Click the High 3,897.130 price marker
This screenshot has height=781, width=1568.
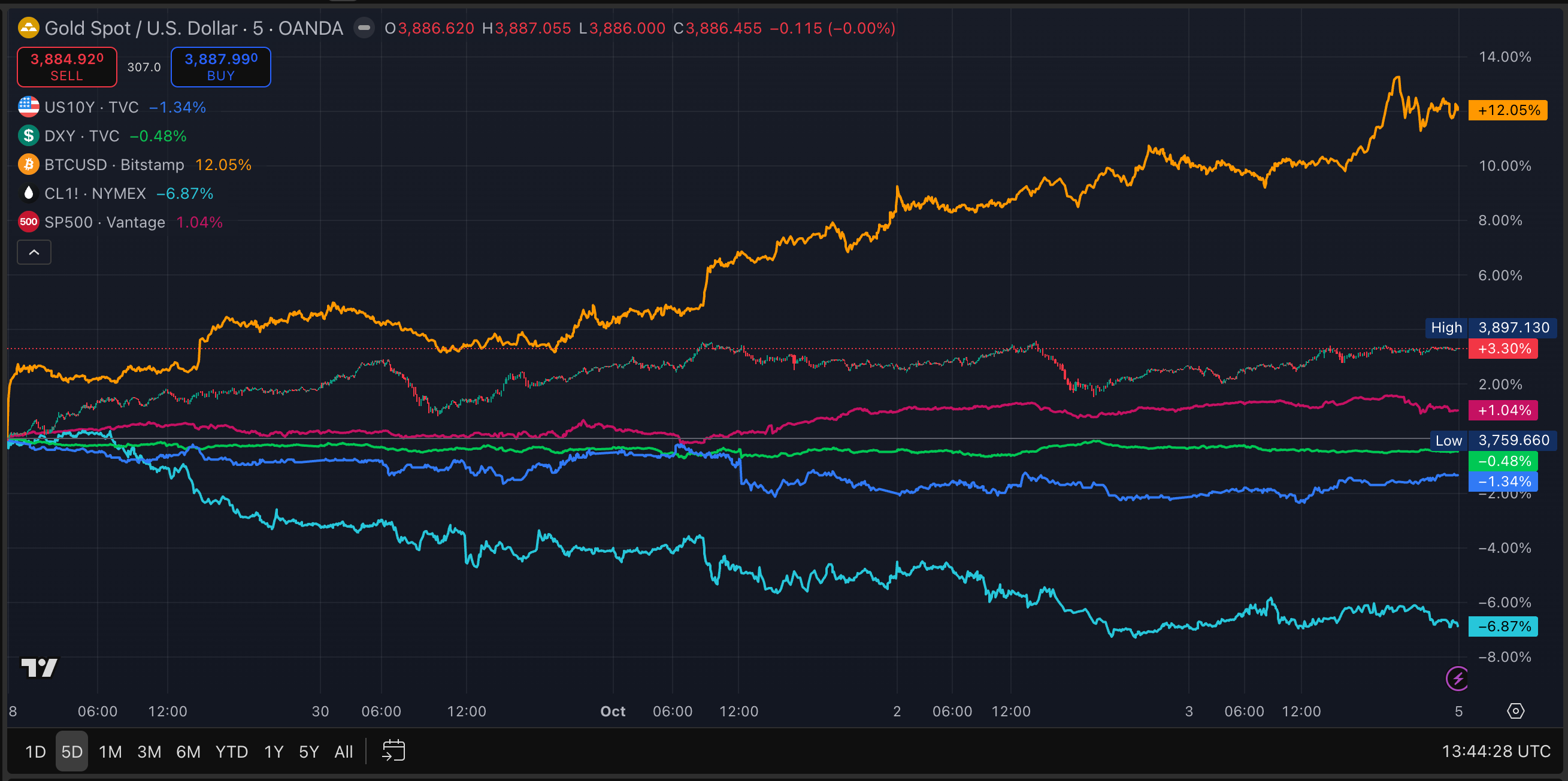pos(1491,328)
